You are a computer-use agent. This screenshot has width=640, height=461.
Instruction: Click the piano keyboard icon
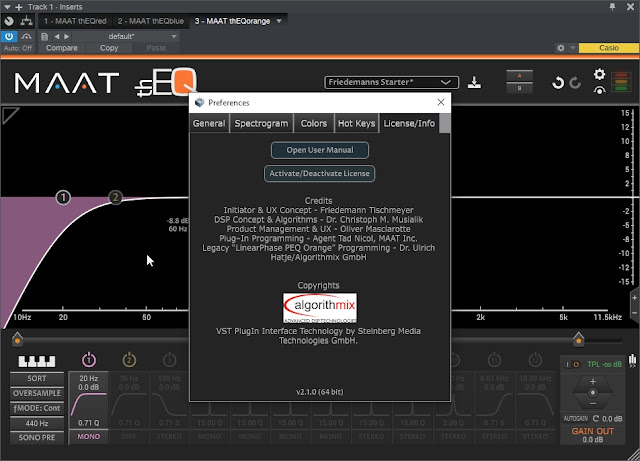[37, 361]
